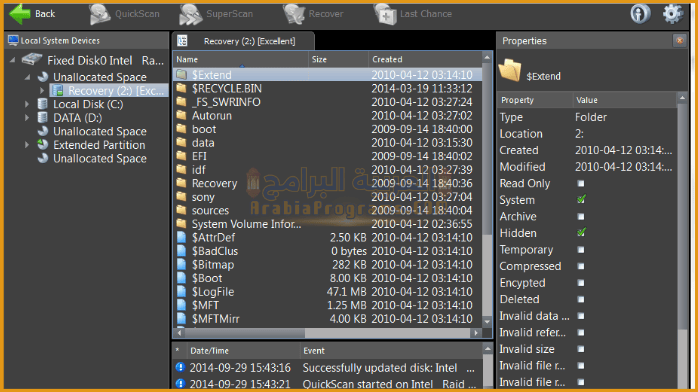
Task: Click the System Volume Infor... folder icon
Action: [x=181, y=224]
